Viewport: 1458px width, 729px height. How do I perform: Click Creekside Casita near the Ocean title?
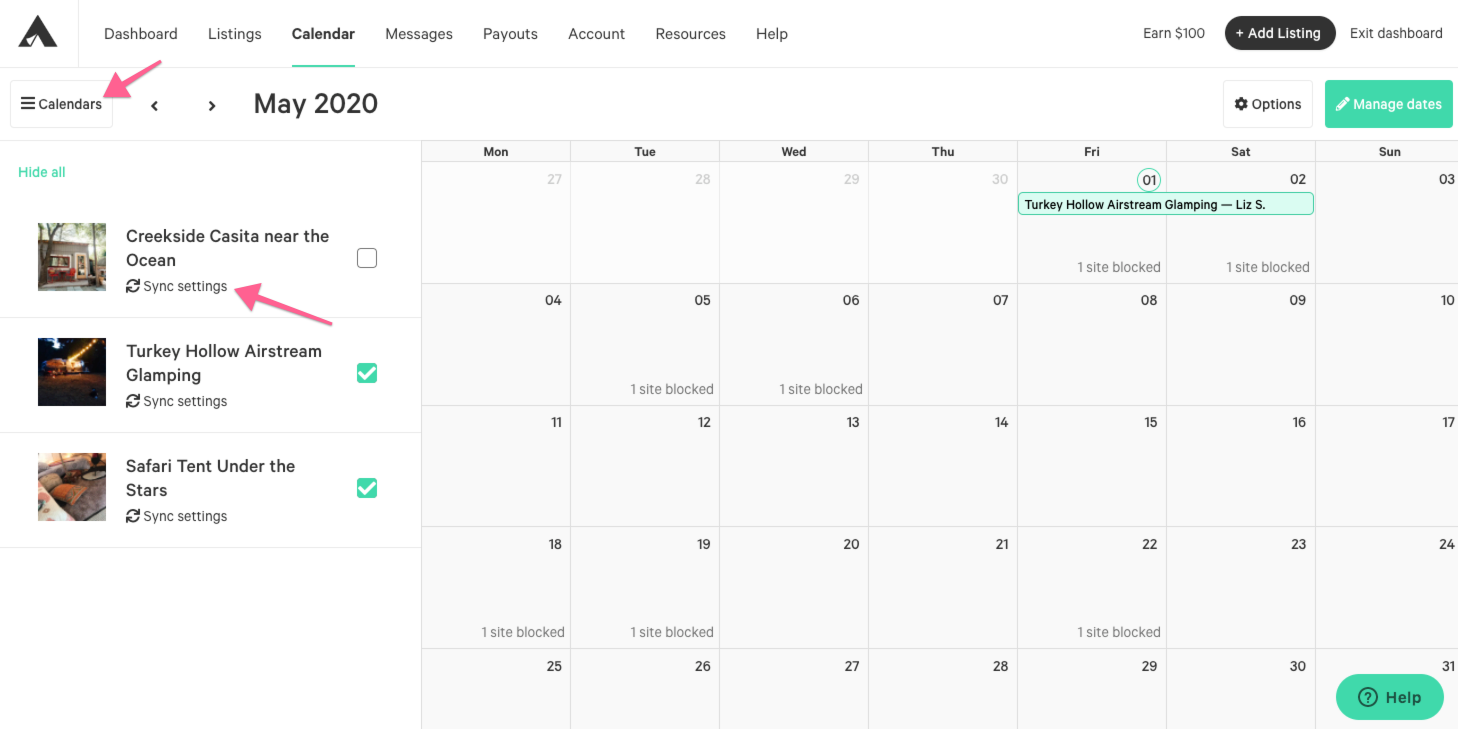coord(228,248)
